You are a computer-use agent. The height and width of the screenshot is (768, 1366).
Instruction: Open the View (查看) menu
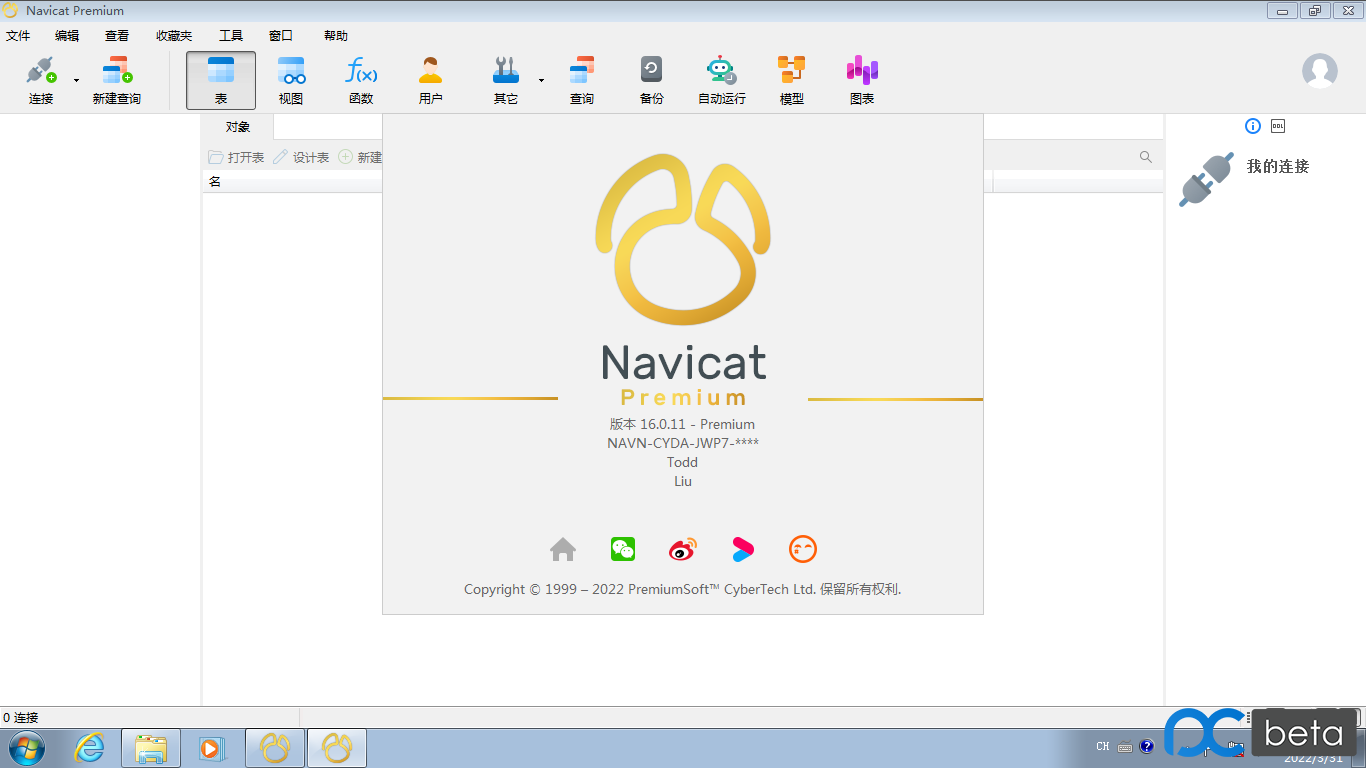[117, 35]
